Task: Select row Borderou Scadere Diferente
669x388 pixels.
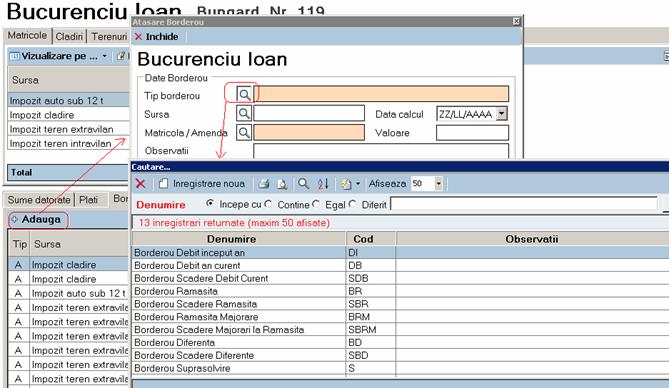Action: click(x=400, y=355)
